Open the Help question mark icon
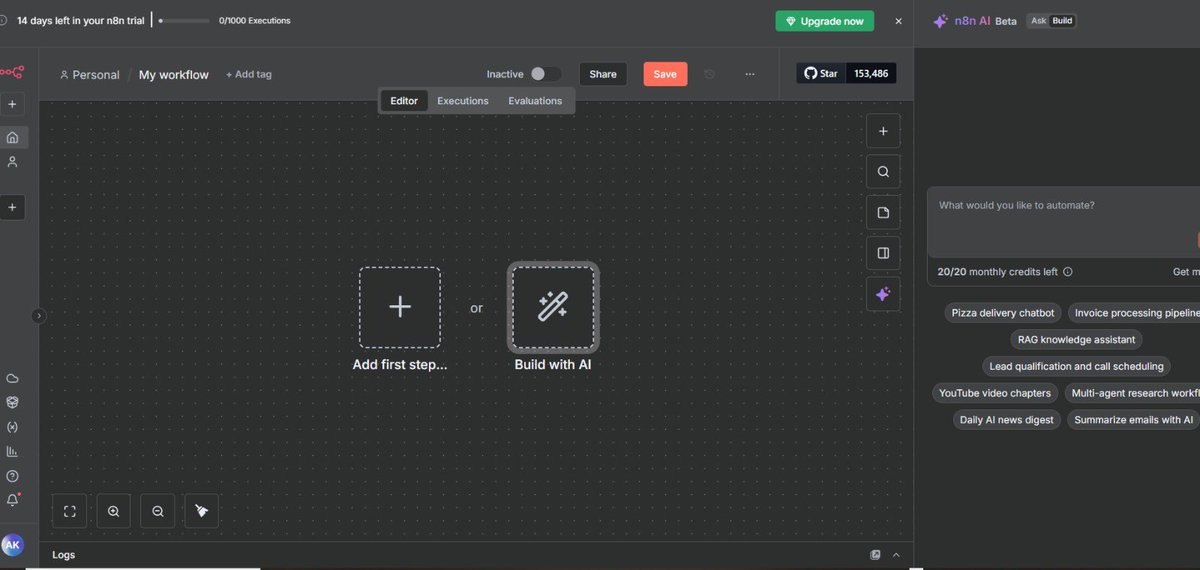 12,476
